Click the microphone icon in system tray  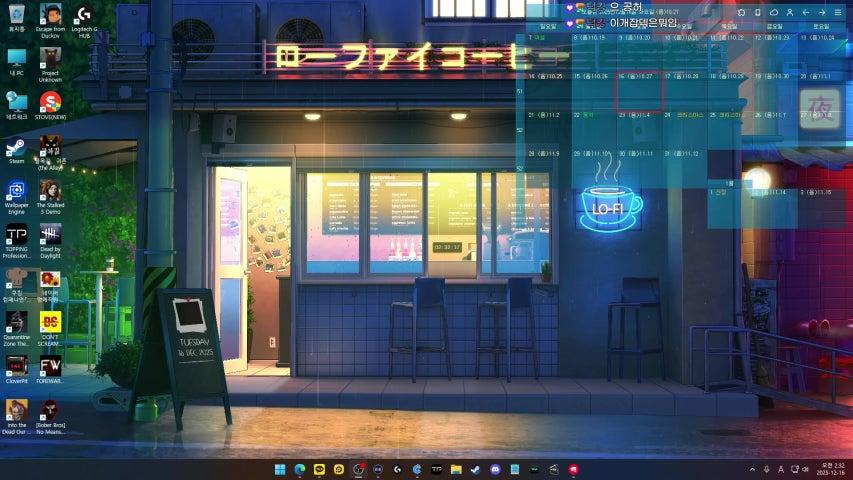tap(766, 469)
